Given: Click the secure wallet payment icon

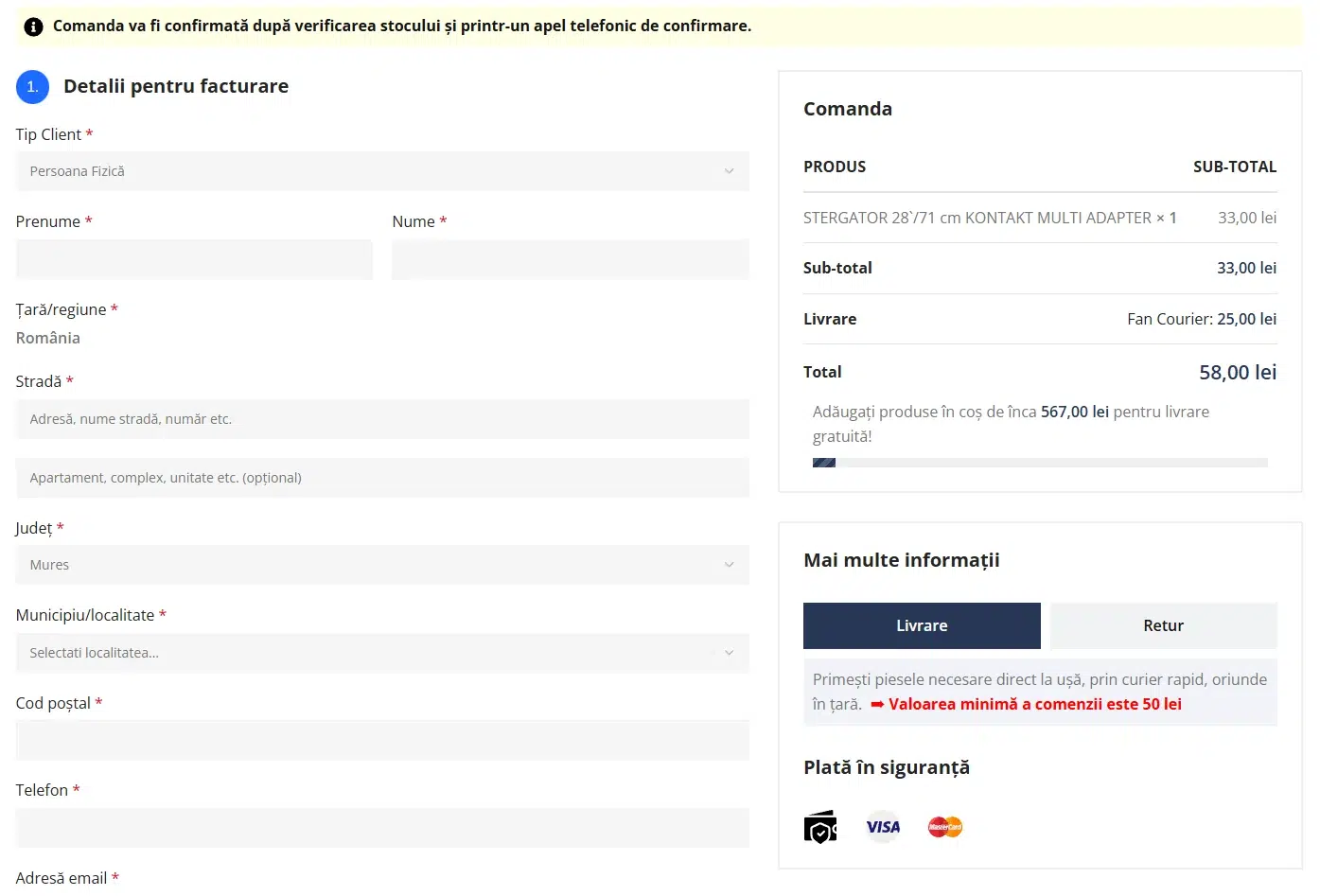Looking at the screenshot, I should point(820,827).
